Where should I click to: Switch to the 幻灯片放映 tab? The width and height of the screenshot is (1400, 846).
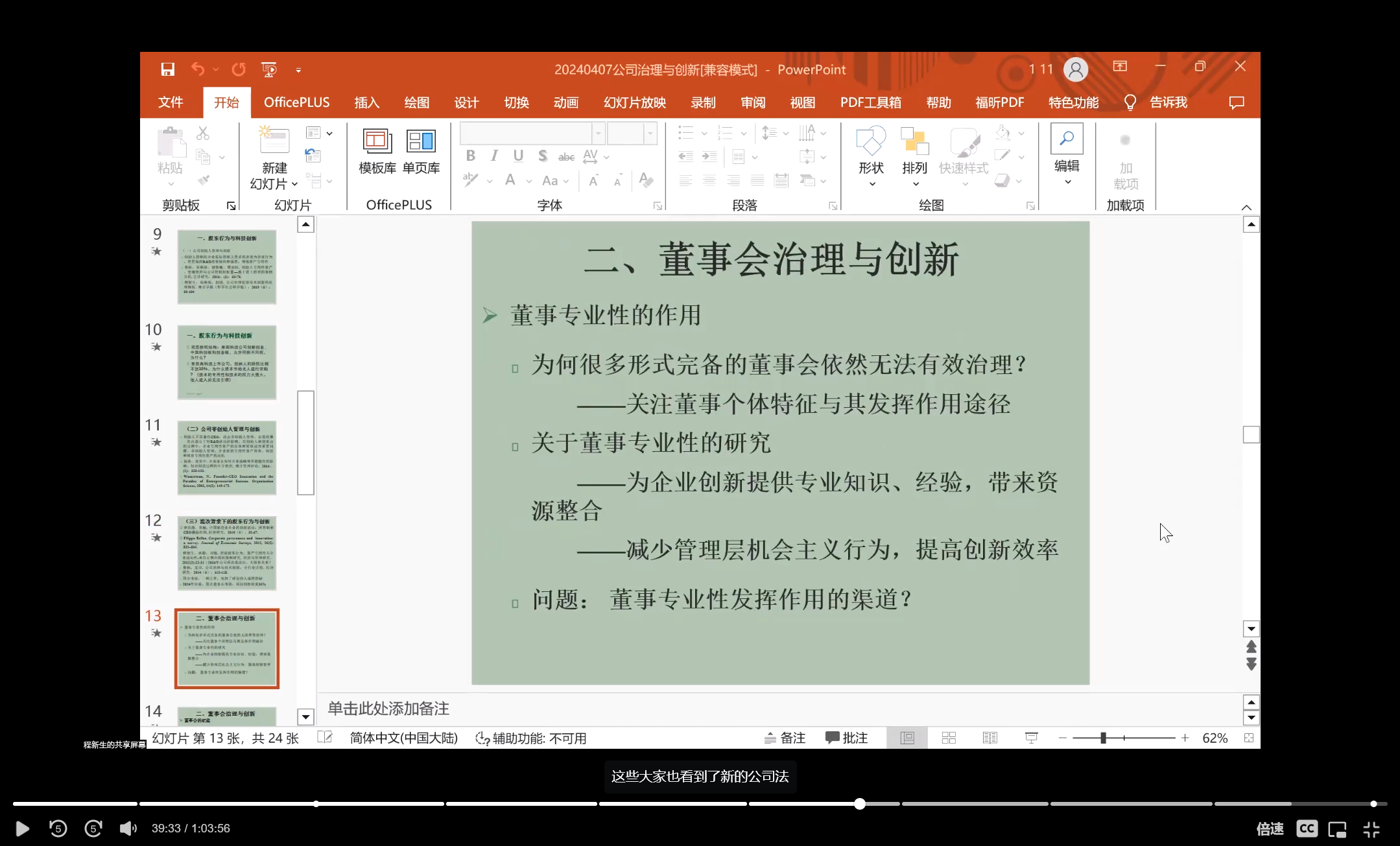pos(634,102)
